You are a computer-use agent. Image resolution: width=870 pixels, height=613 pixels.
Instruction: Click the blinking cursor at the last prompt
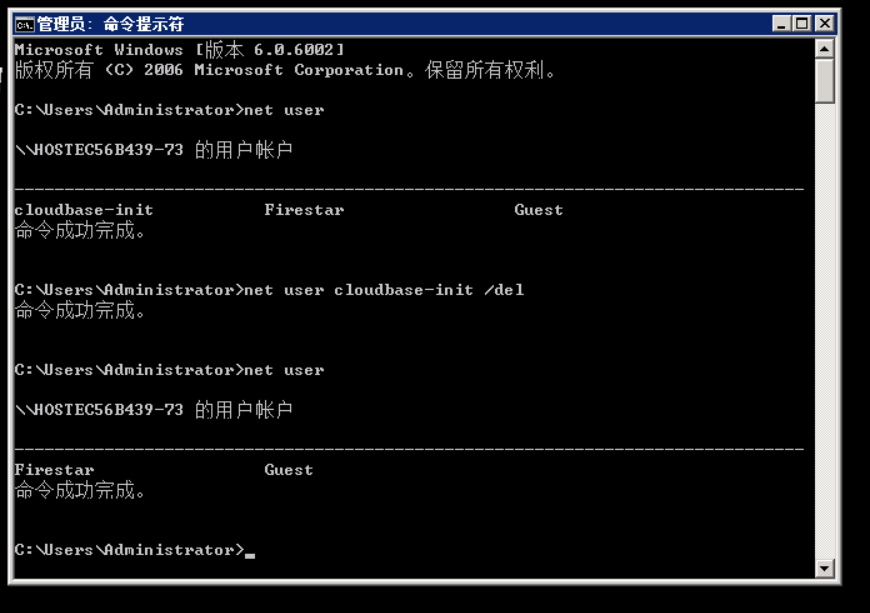click(250, 554)
